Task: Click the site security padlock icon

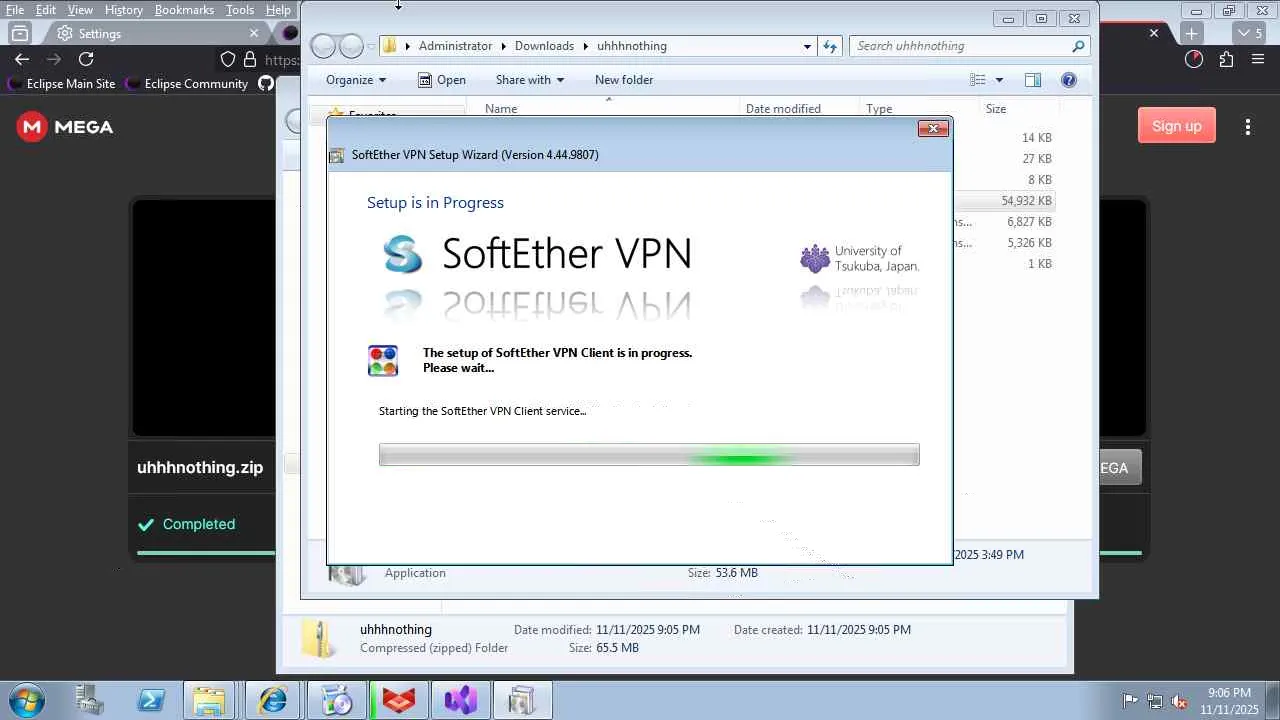Action: tap(250, 59)
